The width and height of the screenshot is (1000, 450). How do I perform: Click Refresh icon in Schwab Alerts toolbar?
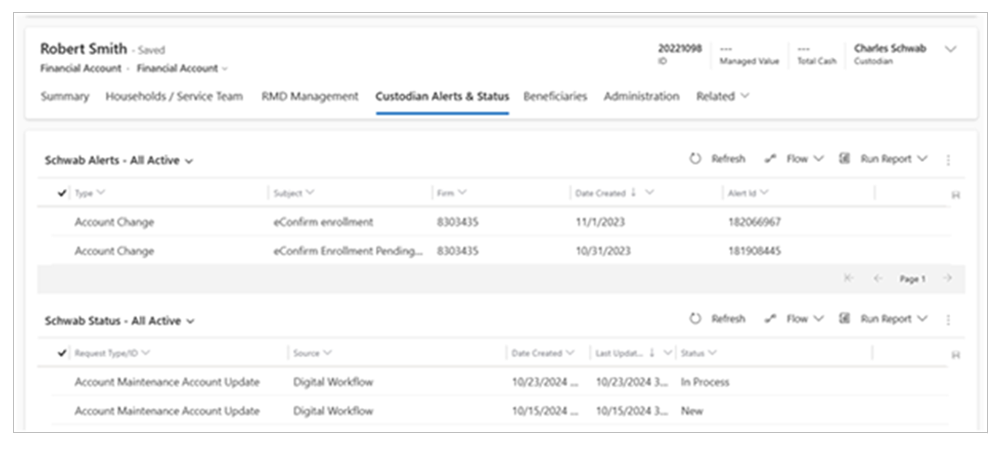point(695,159)
